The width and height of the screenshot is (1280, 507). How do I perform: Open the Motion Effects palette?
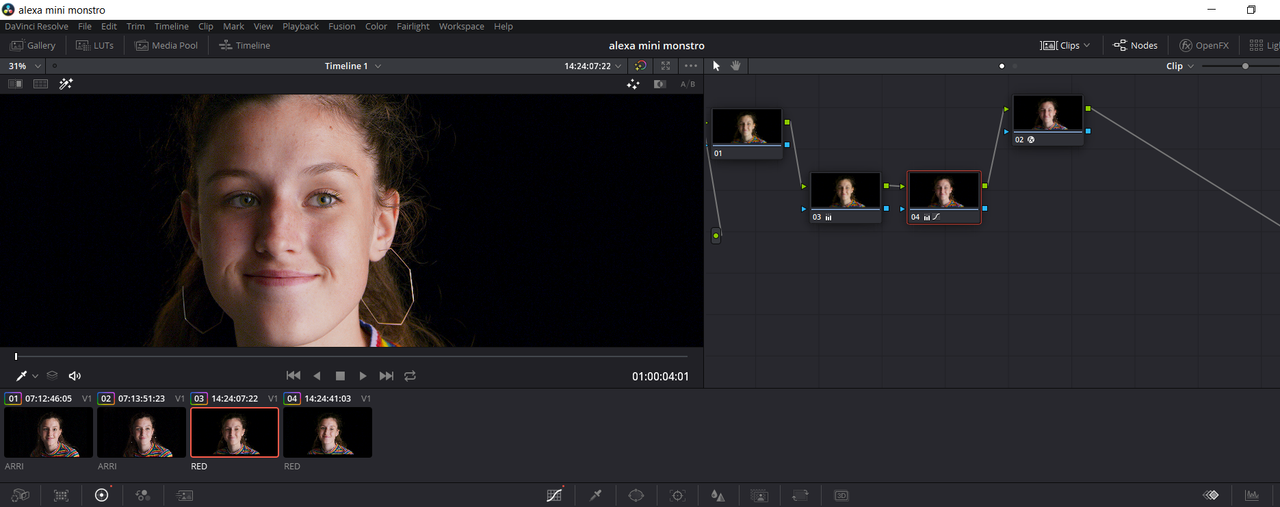tap(185, 495)
